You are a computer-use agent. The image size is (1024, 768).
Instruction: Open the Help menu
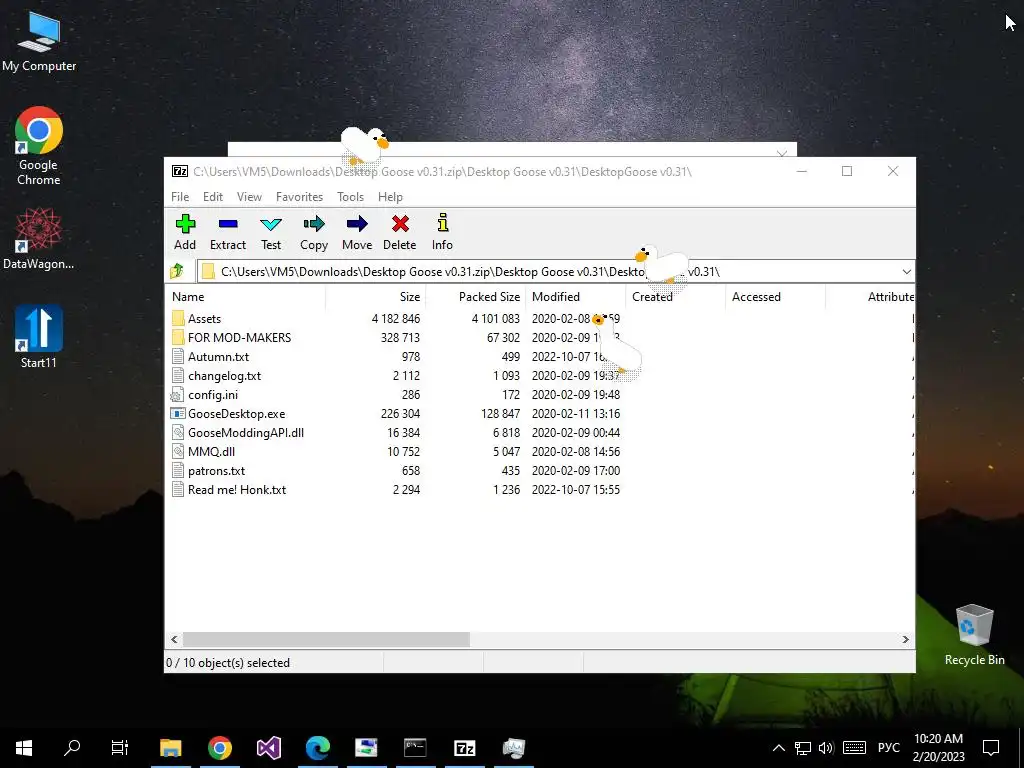click(x=390, y=197)
